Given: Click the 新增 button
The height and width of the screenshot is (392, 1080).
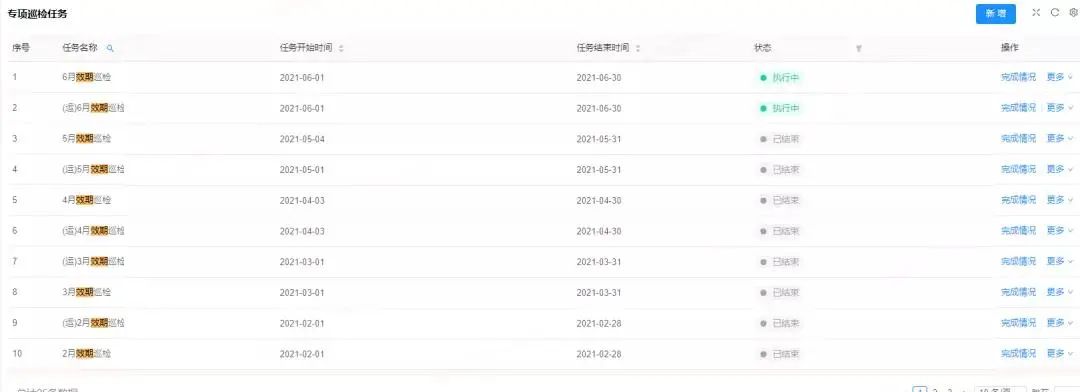Looking at the screenshot, I should click(995, 14).
